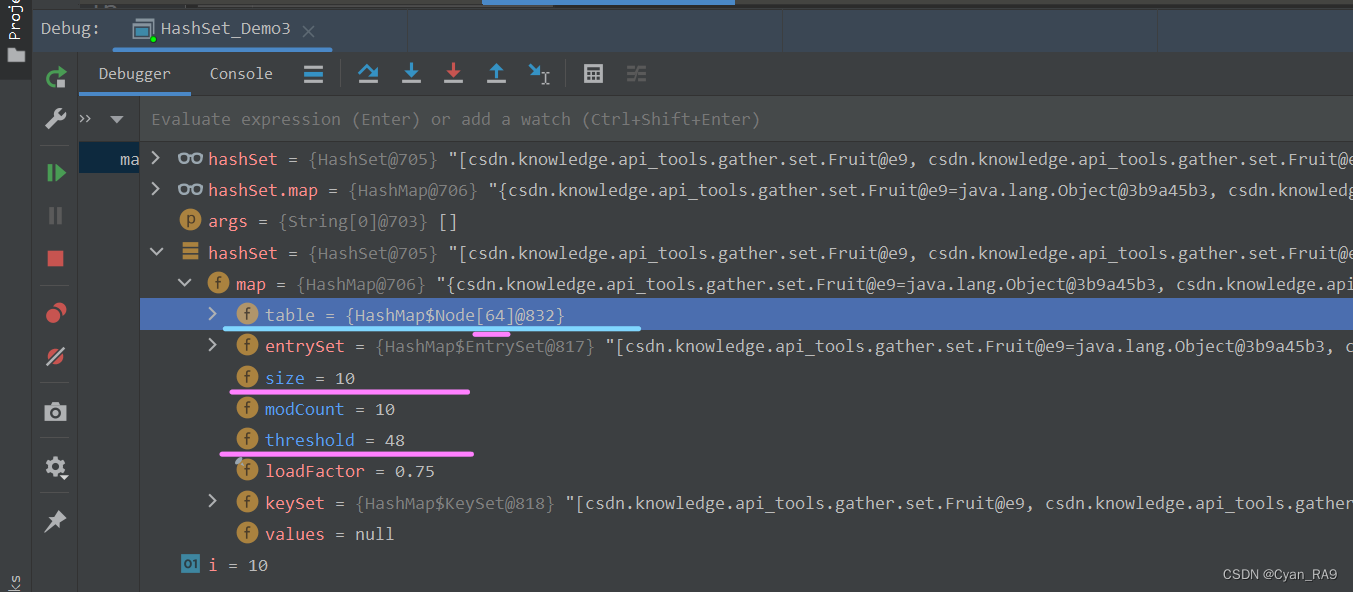Expand the hashSet watch entry
1353x592 pixels.
pos(155,158)
